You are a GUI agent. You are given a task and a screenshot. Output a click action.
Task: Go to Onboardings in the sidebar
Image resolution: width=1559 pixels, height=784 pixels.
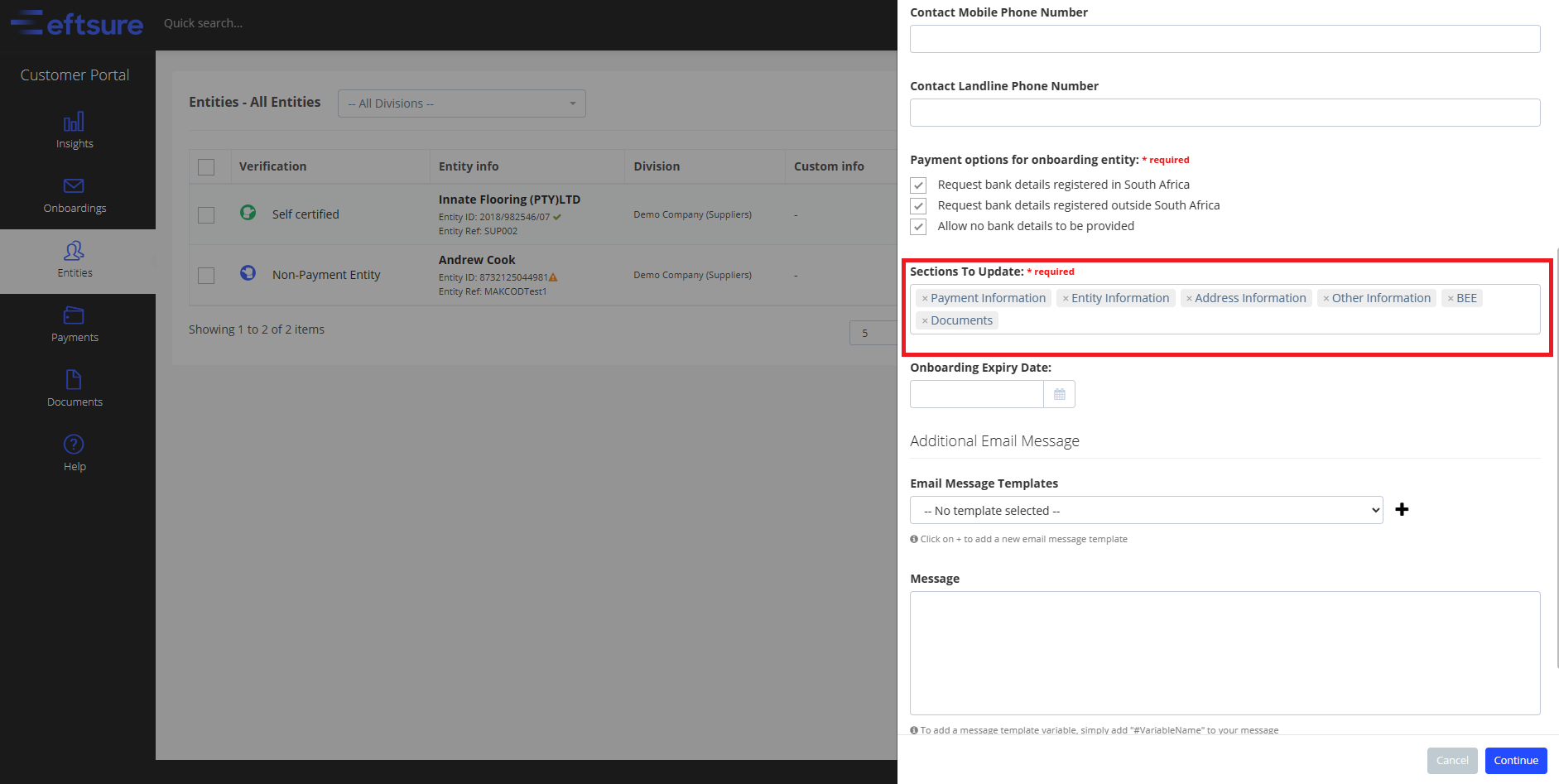[x=75, y=195]
